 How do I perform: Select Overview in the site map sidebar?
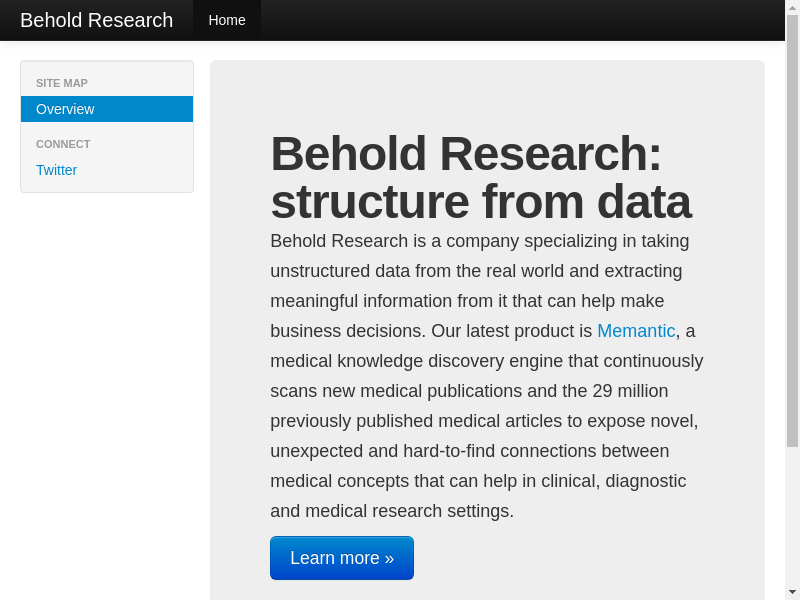click(106, 109)
